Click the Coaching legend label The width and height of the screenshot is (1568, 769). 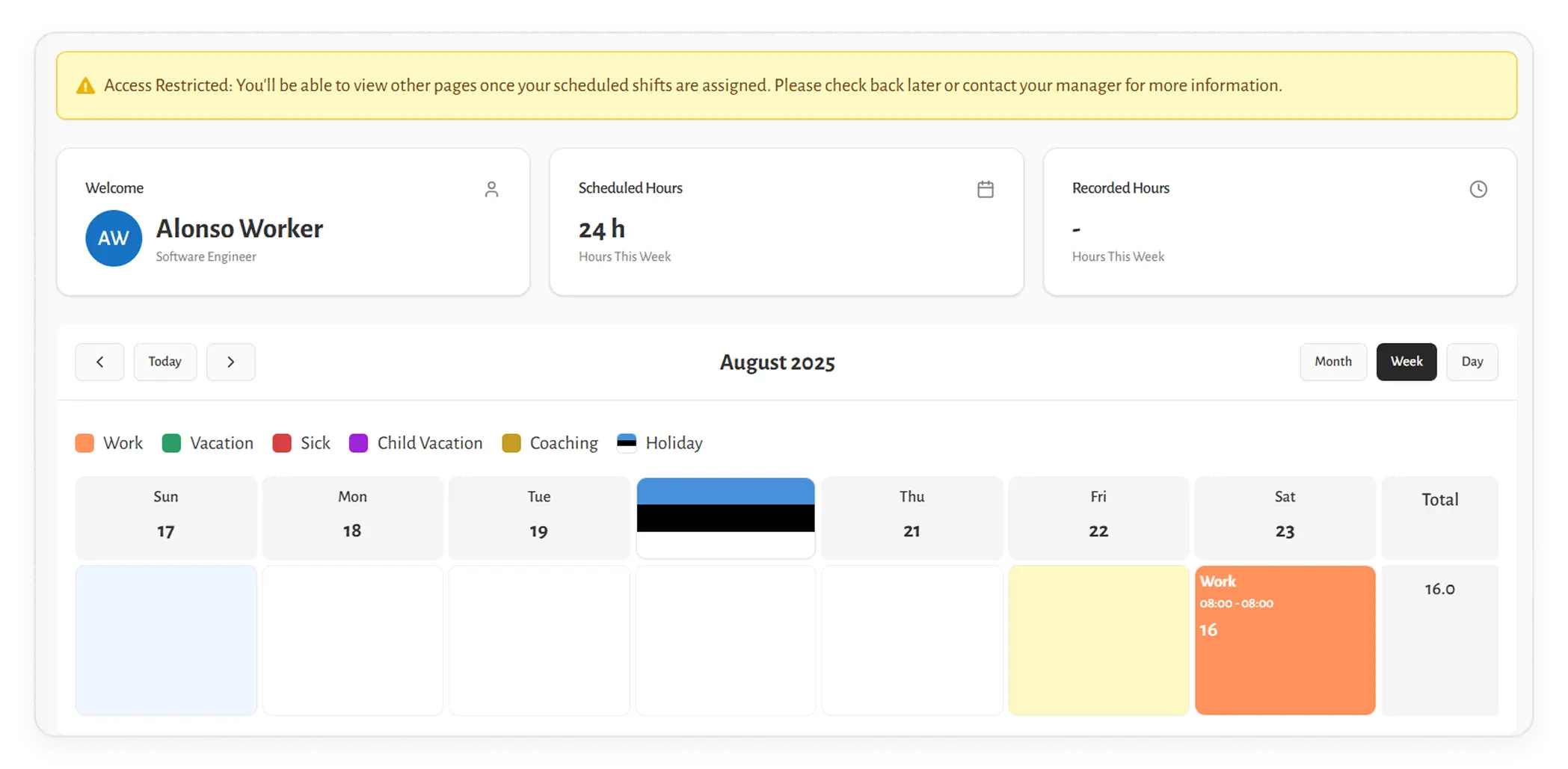[564, 443]
